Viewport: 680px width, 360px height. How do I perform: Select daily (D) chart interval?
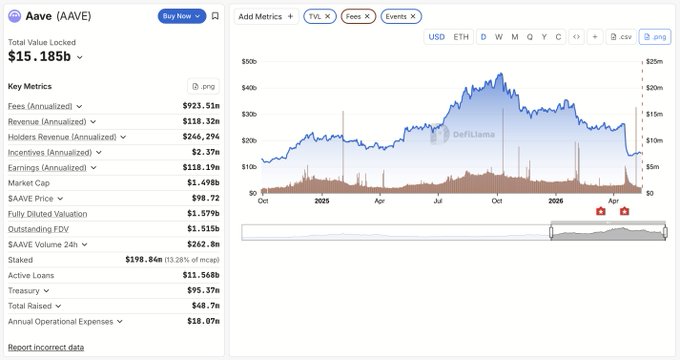click(484, 37)
